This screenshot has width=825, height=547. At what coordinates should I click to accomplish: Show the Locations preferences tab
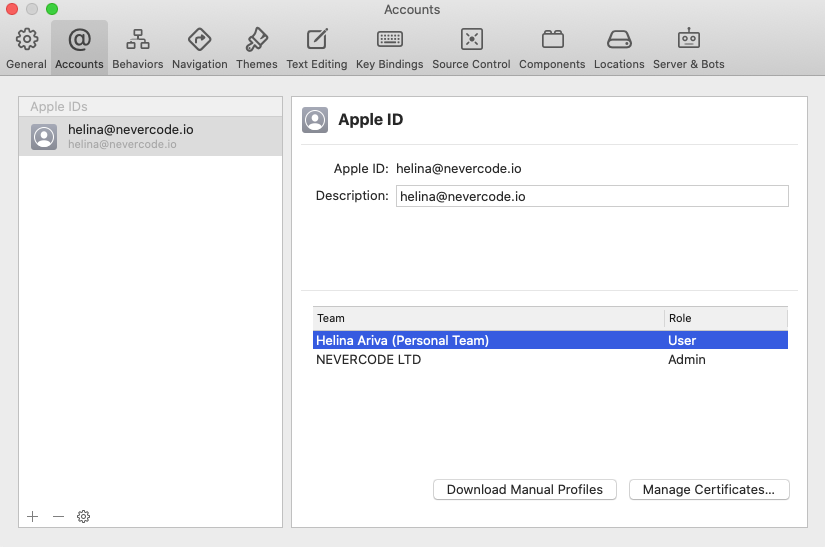[619, 48]
